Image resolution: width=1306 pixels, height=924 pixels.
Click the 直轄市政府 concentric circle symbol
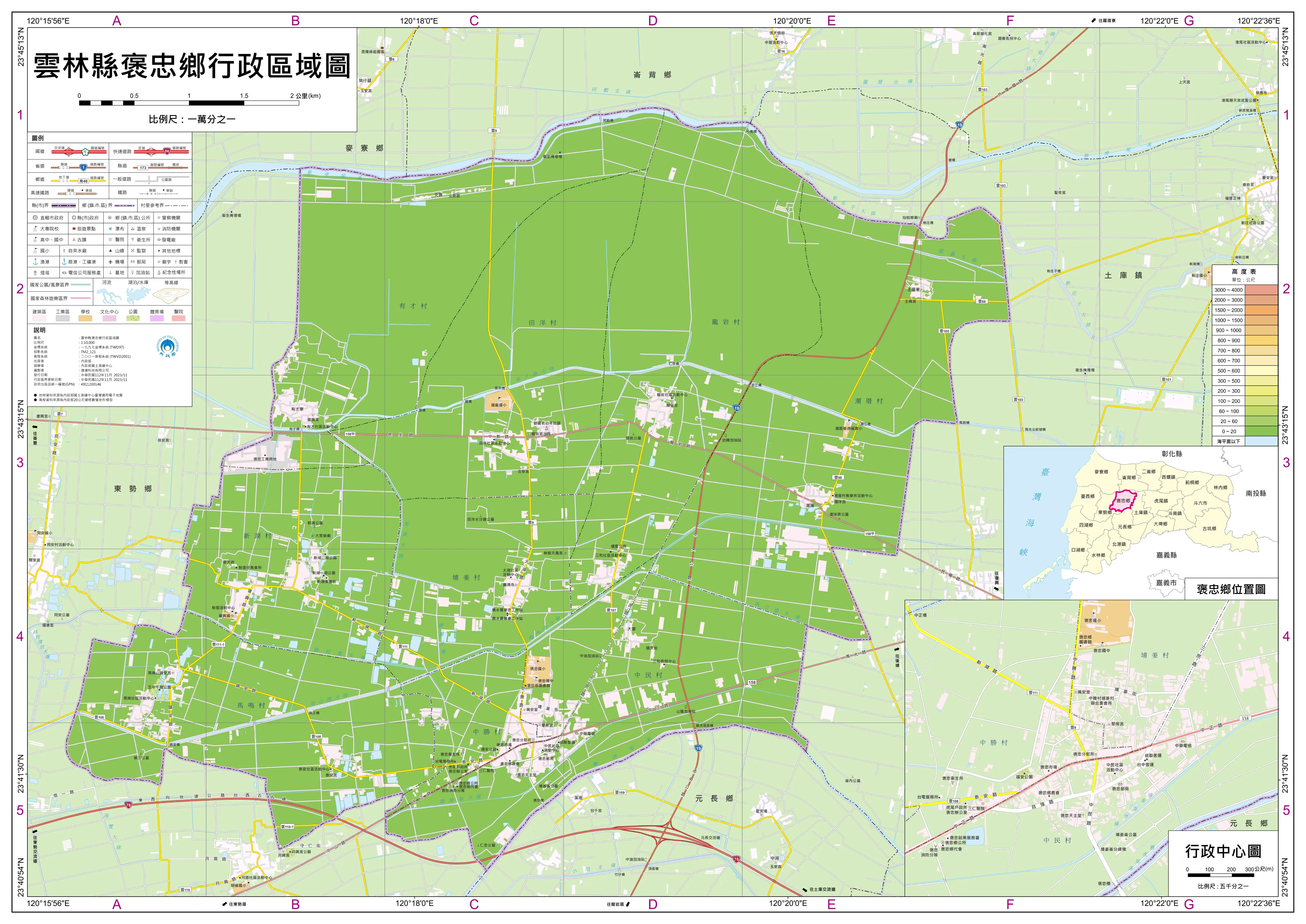[x=35, y=218]
